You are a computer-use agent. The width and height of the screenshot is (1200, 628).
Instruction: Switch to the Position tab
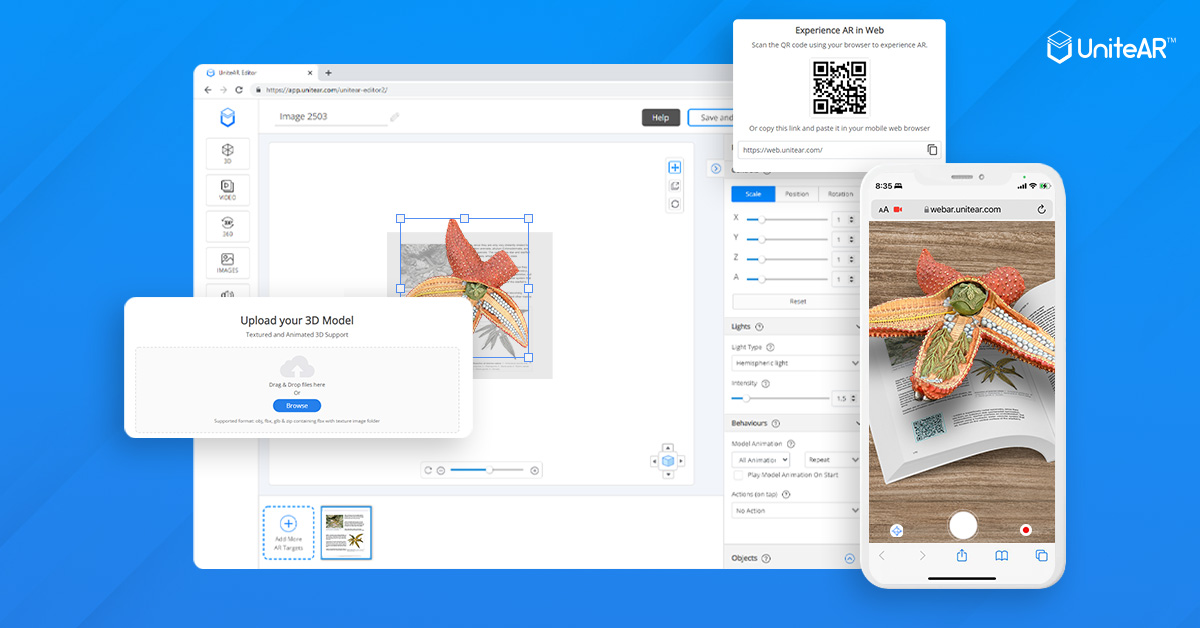point(797,194)
